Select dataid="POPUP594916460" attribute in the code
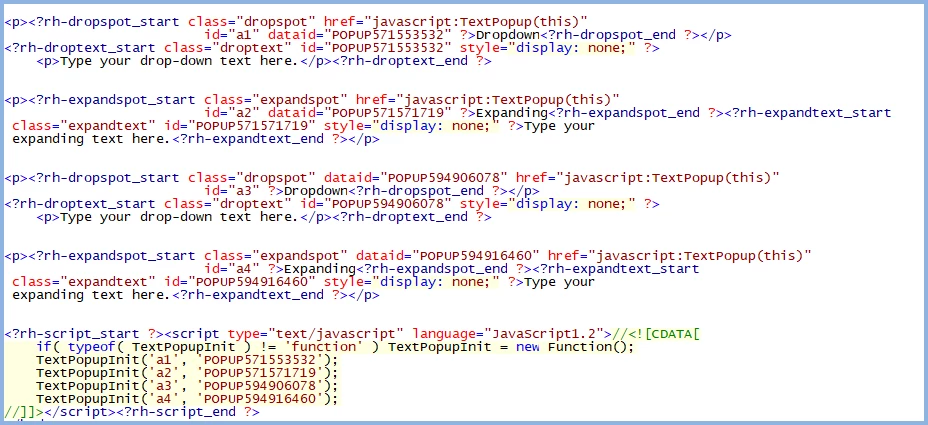 448,256
